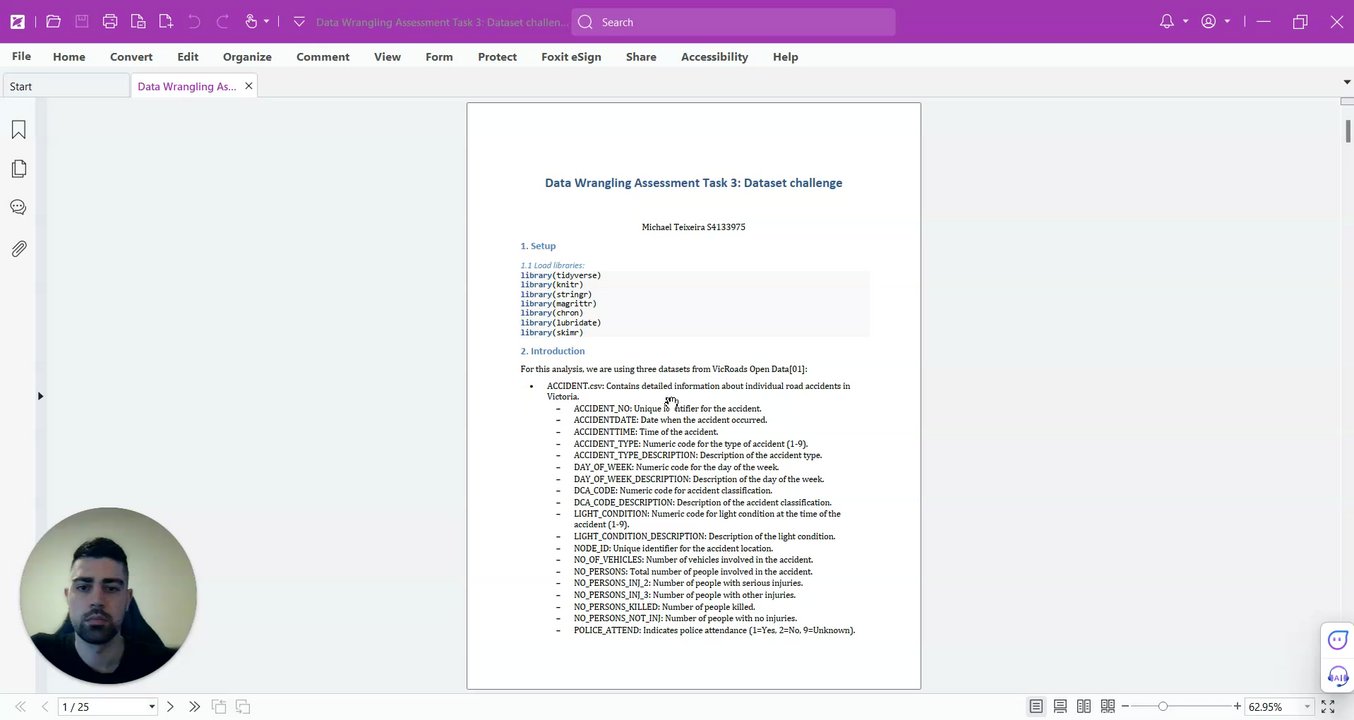Enable continuous facing view mode

[1108, 707]
